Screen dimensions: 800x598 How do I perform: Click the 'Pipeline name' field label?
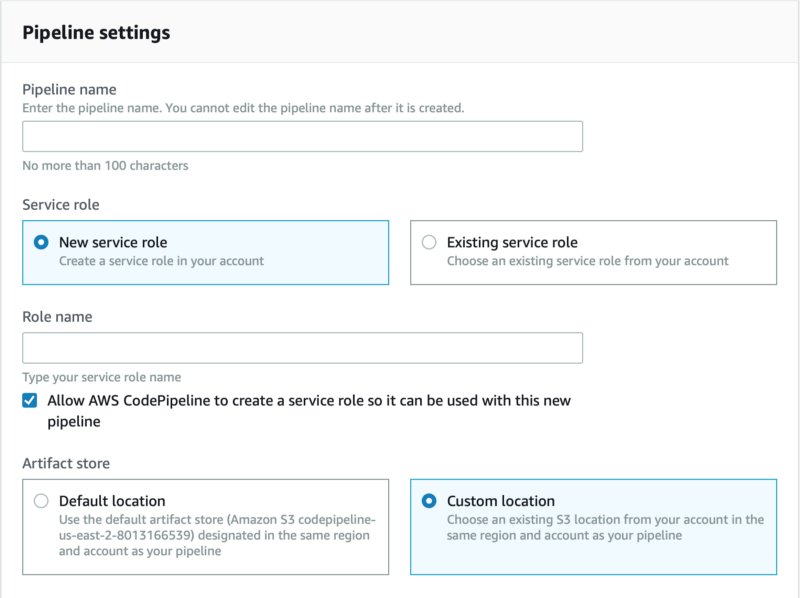[x=69, y=90]
